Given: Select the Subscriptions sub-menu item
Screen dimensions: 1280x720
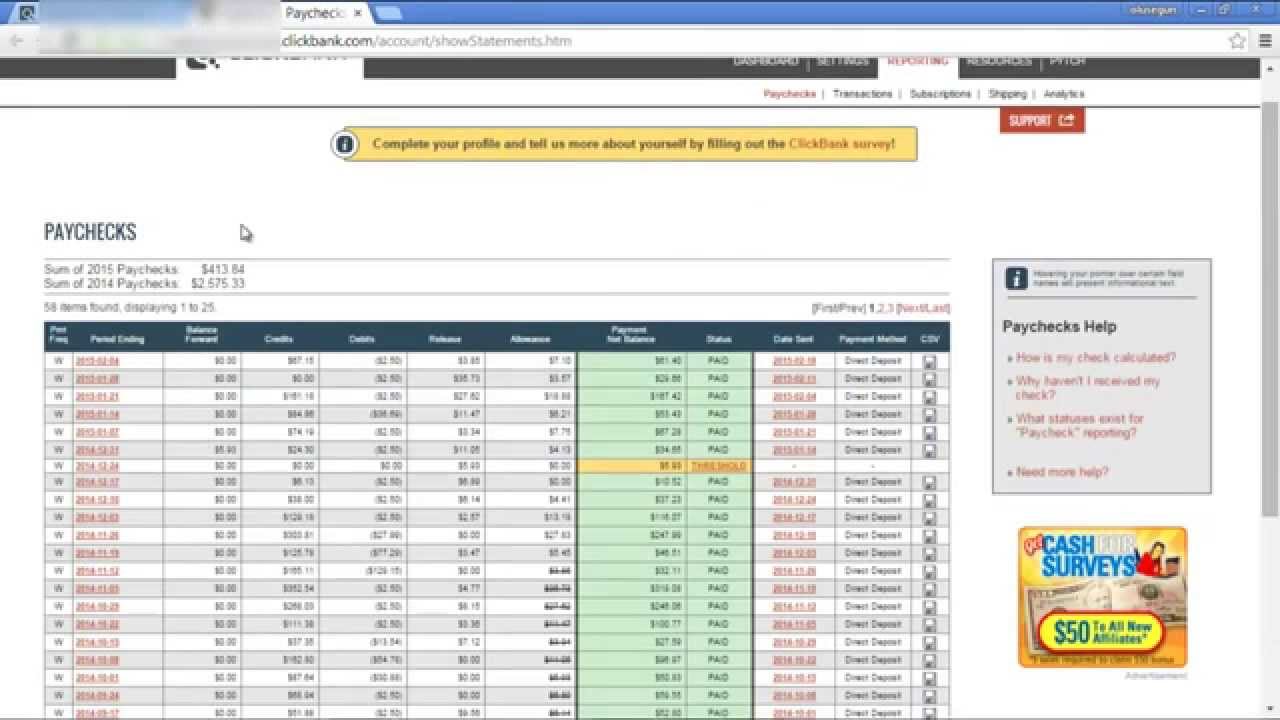Looking at the screenshot, I should click(940, 94).
